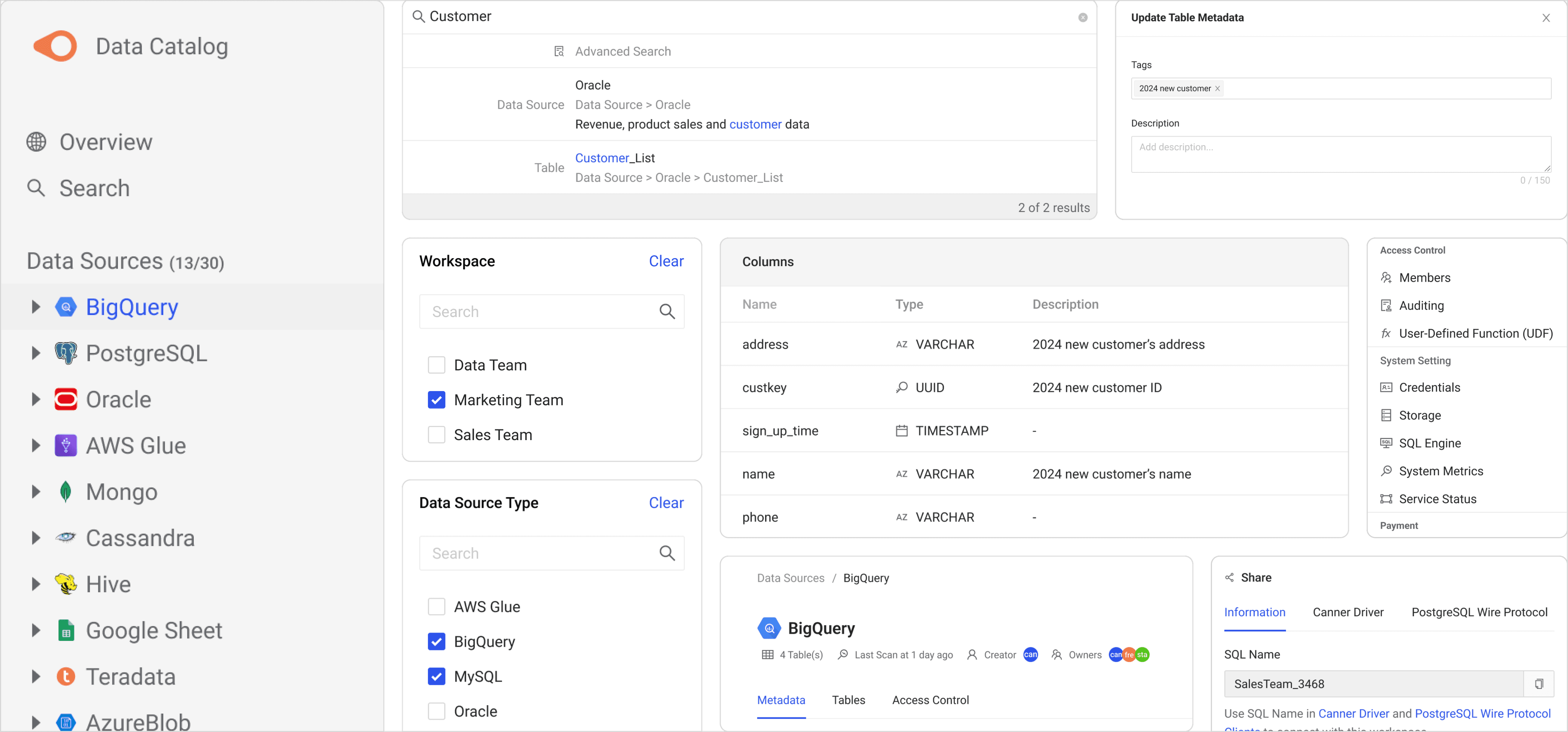Click the BigQuery logo in the sidebar
The height and width of the screenshot is (732, 1568).
point(66,307)
